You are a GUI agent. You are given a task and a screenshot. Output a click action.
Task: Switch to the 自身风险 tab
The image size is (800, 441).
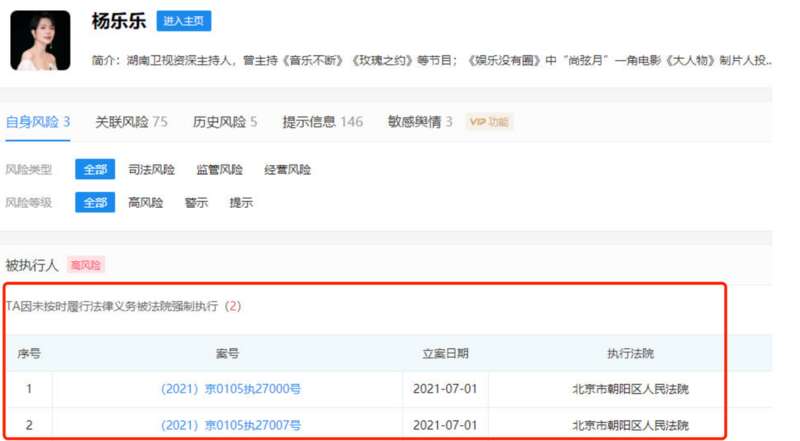(x=38, y=122)
